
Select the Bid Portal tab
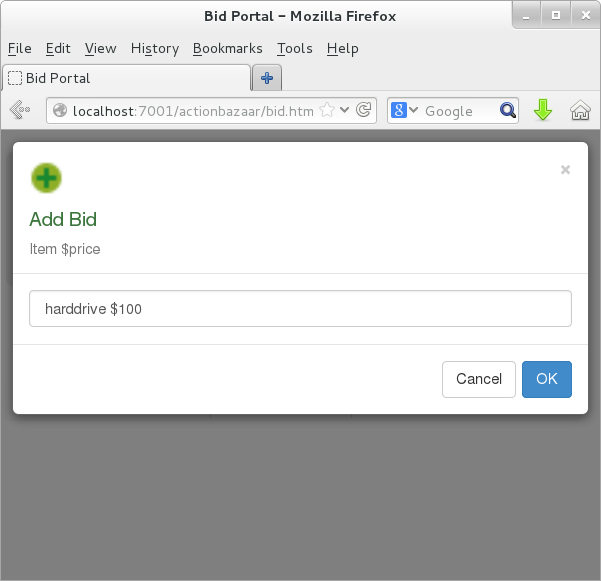[125, 78]
